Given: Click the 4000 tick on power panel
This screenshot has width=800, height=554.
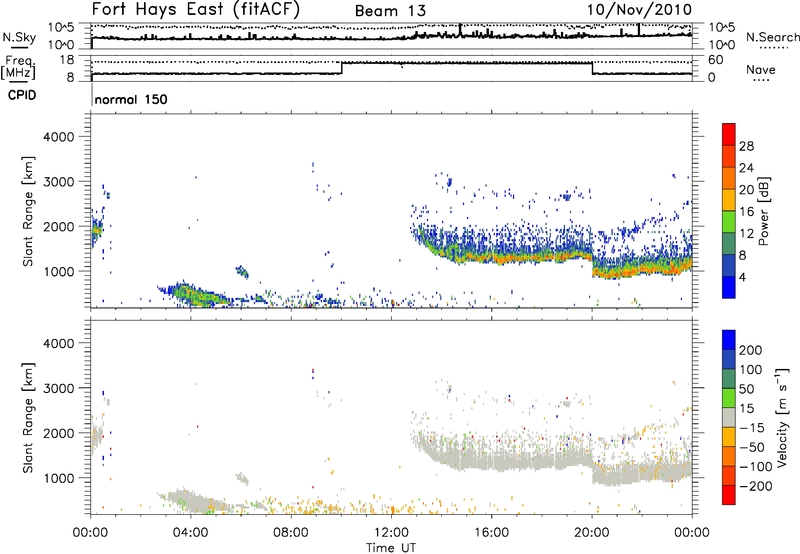Looking at the screenshot, I should pos(58,137).
